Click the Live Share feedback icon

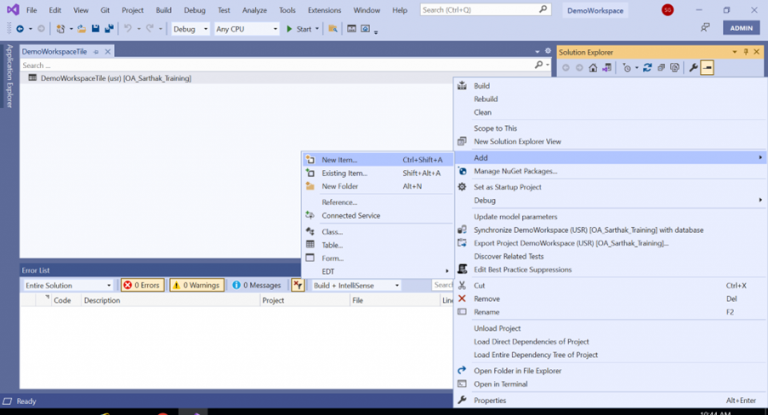click(705, 28)
